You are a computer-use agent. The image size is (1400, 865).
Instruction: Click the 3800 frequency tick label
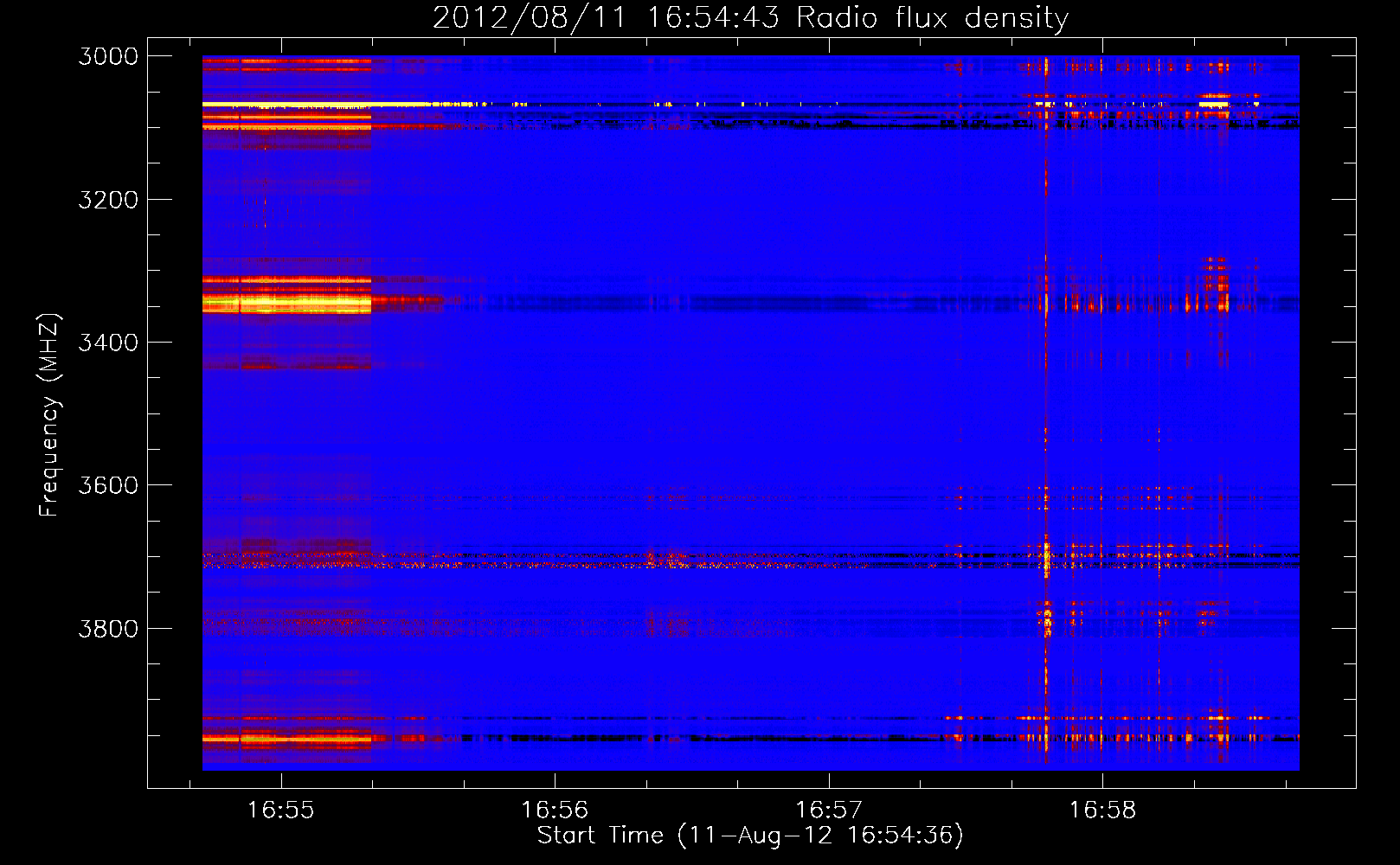click(108, 628)
